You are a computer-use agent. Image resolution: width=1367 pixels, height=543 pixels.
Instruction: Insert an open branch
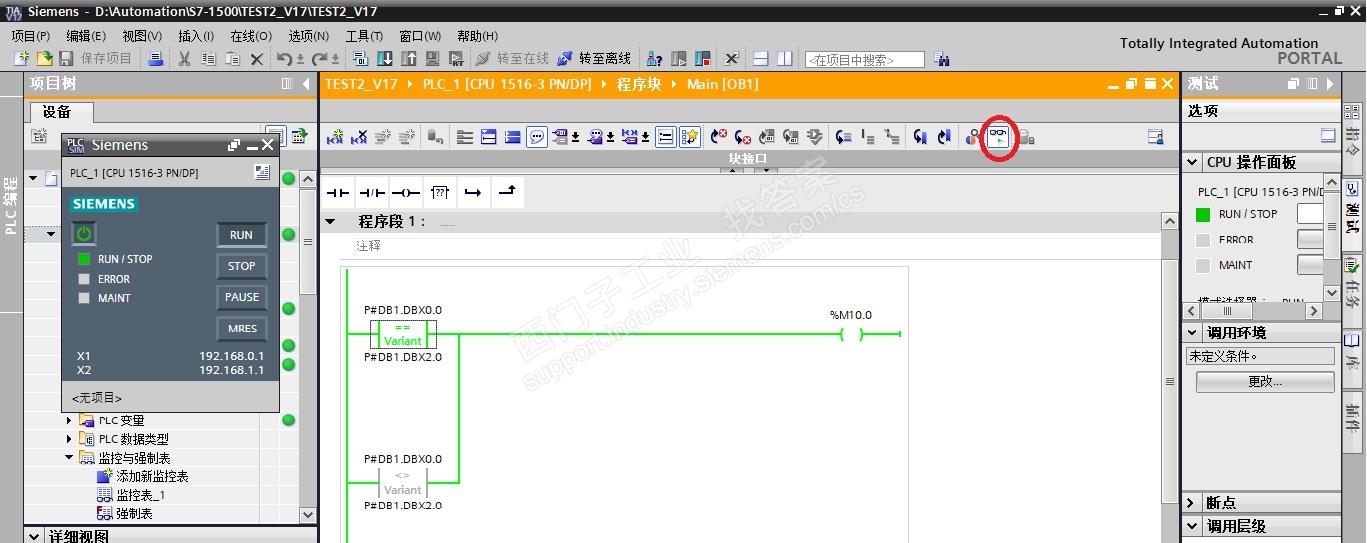[x=473, y=192]
